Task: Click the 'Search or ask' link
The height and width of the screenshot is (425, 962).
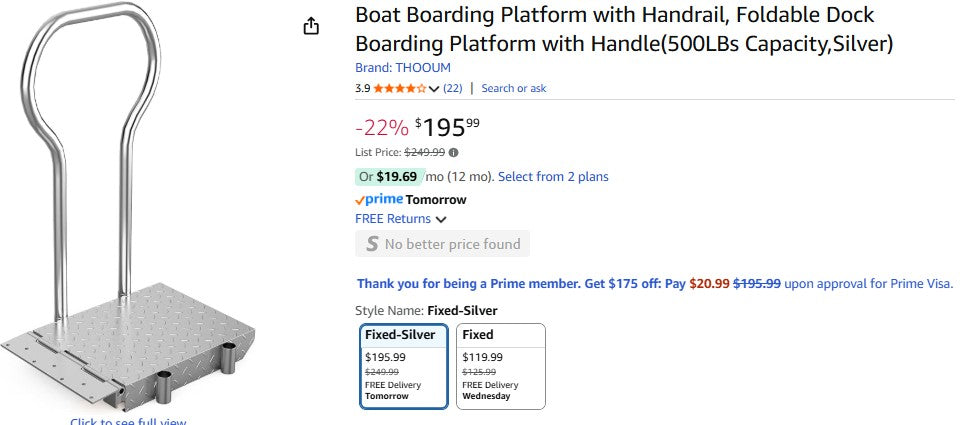Action: [x=514, y=88]
